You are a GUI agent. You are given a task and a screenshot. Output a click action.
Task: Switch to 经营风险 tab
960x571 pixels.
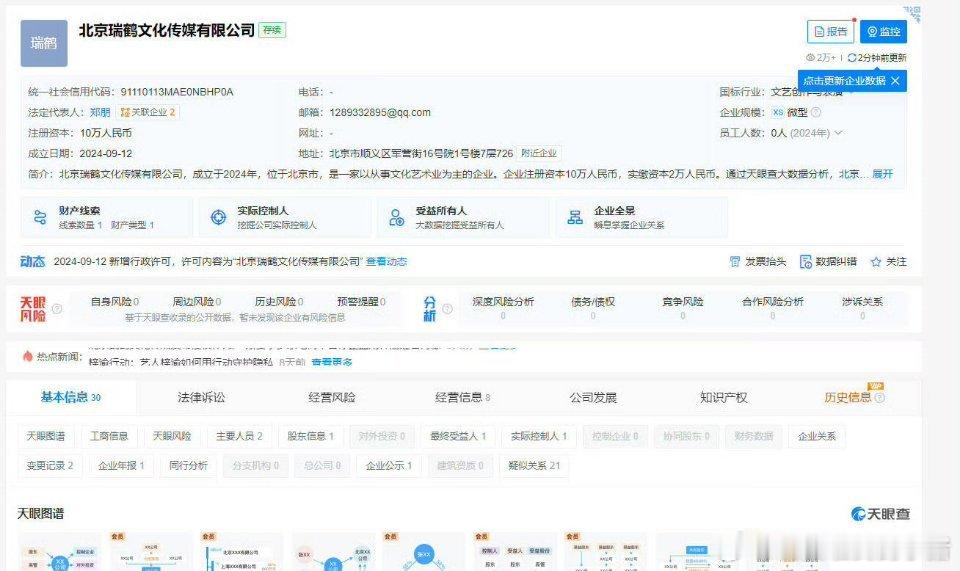coord(332,397)
